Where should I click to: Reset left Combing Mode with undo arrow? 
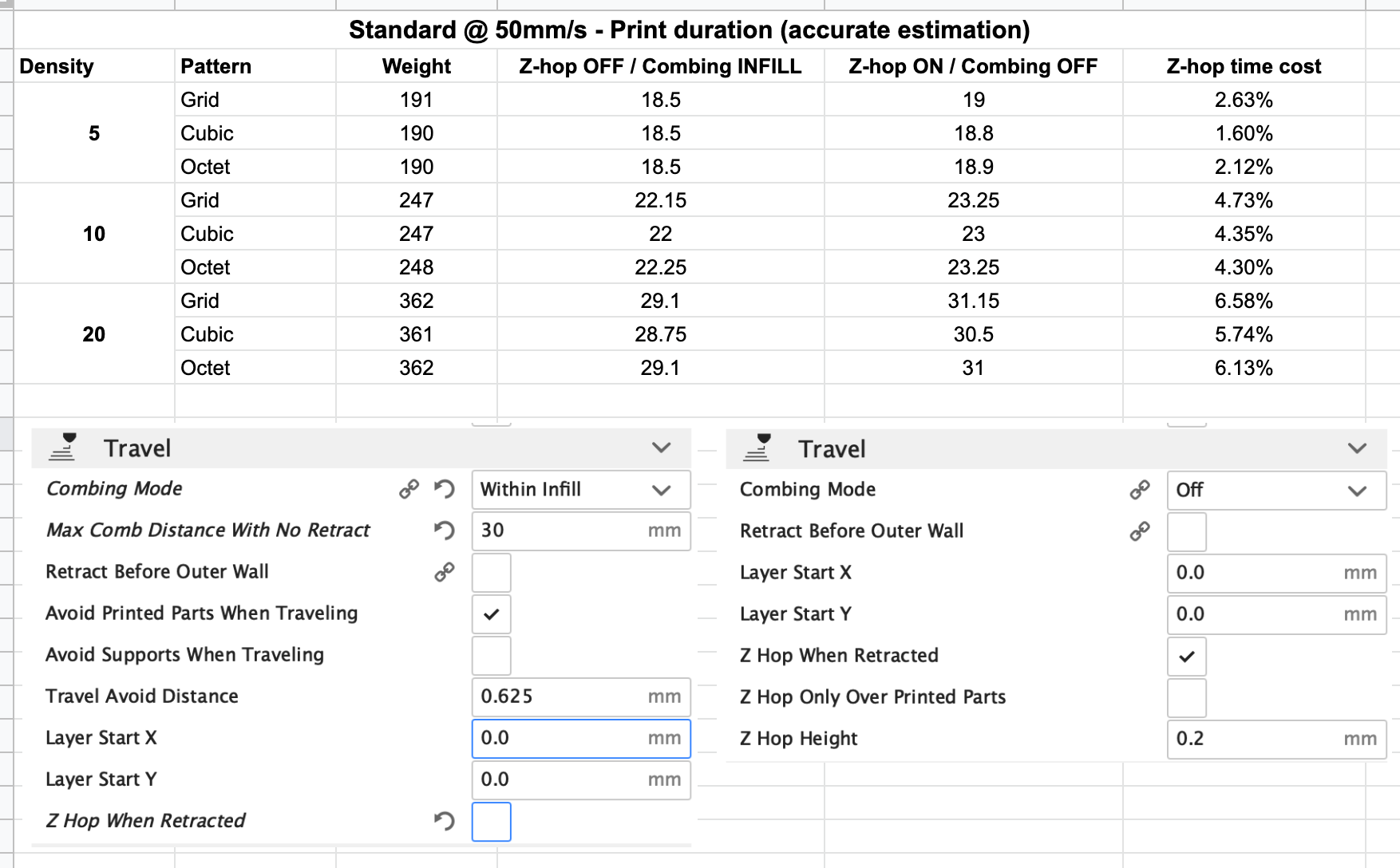(x=445, y=489)
